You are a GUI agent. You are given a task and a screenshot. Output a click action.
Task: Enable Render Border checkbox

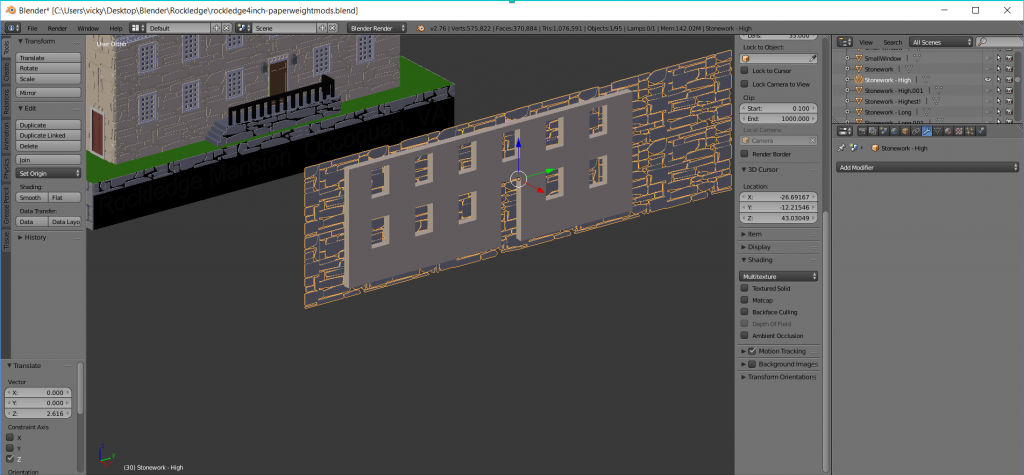tap(744, 154)
